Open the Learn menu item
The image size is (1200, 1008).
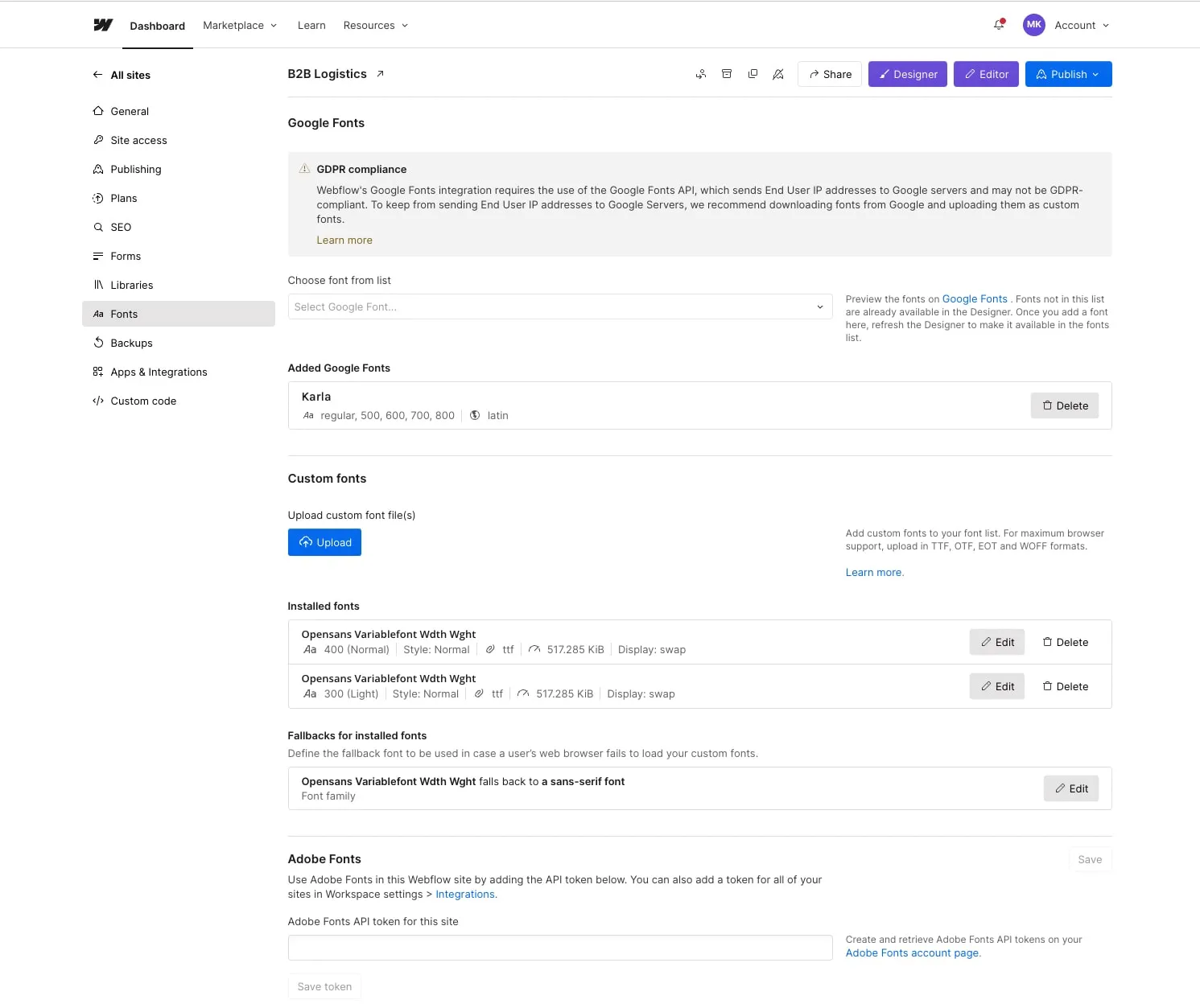point(311,25)
